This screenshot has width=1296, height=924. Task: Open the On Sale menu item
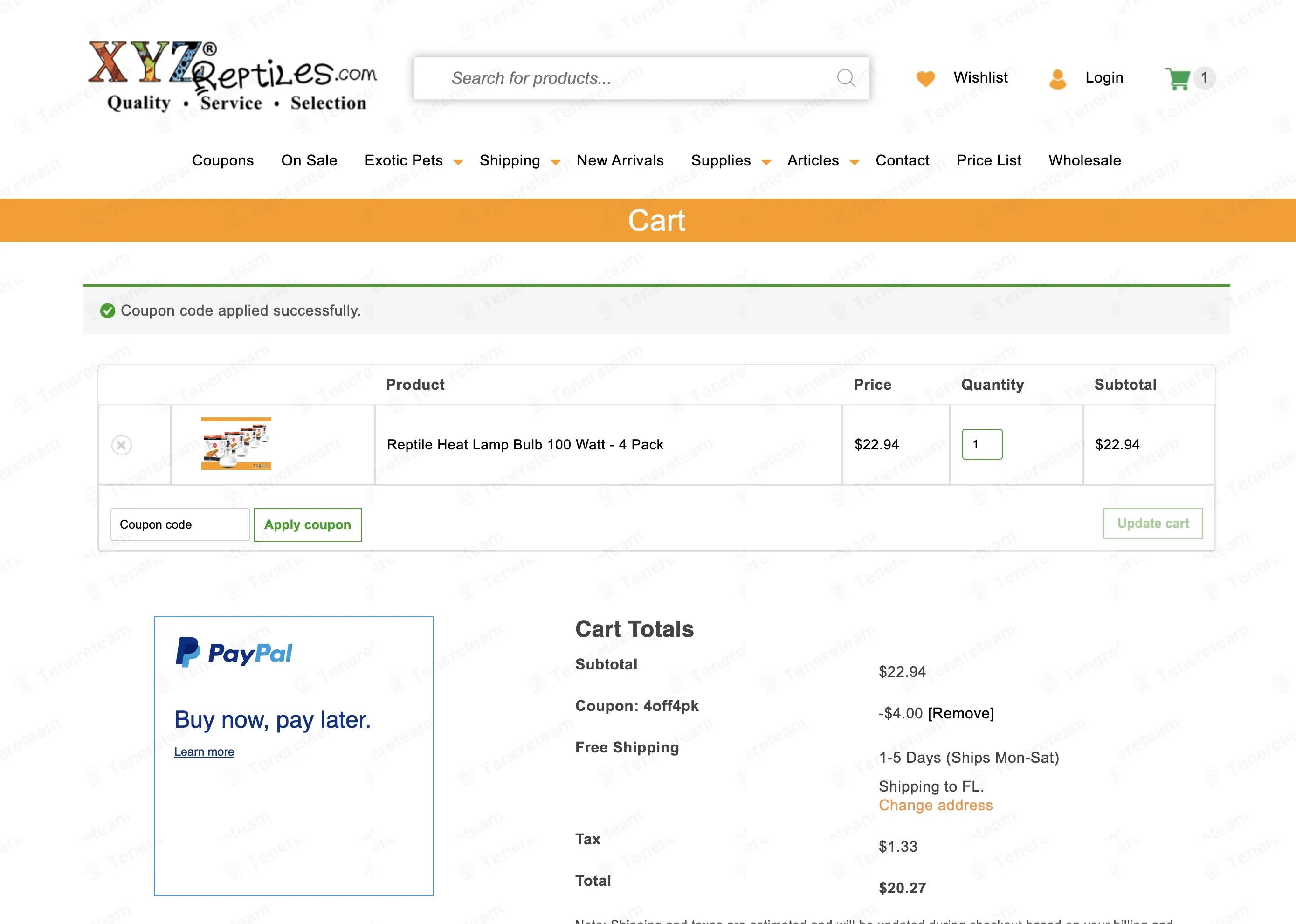click(x=309, y=160)
